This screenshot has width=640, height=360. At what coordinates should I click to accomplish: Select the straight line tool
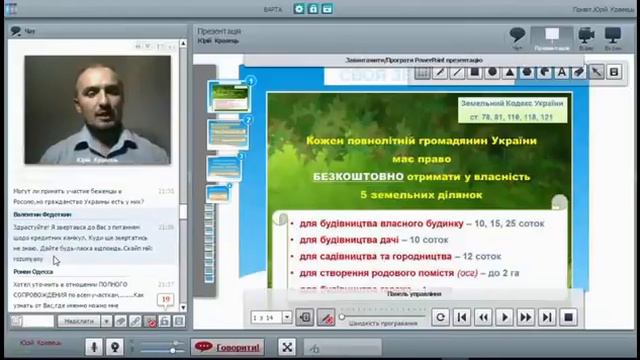(x=457, y=72)
